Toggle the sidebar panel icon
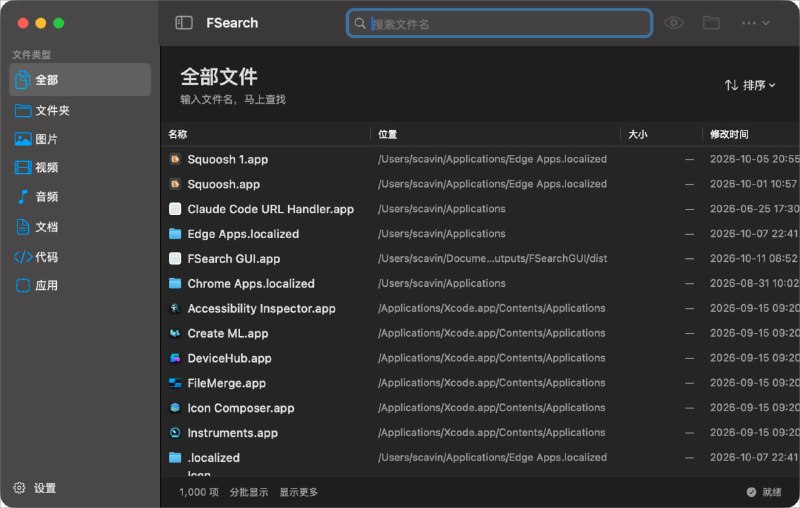Image resolution: width=800 pixels, height=508 pixels. (184, 23)
